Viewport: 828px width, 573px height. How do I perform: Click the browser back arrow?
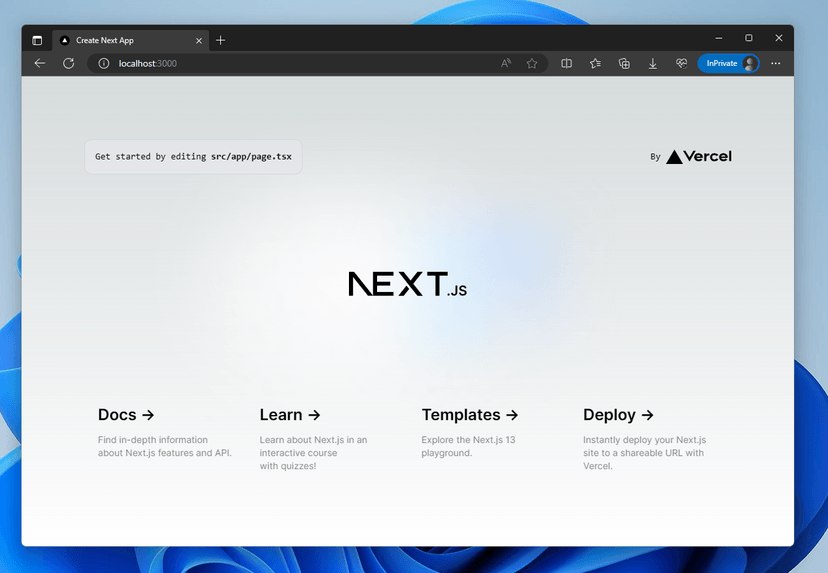tap(40, 63)
